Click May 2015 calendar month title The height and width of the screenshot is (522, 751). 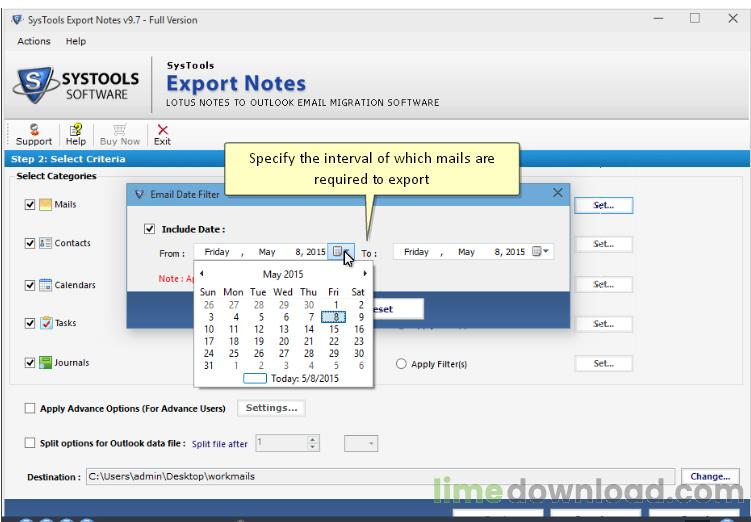tap(283, 274)
